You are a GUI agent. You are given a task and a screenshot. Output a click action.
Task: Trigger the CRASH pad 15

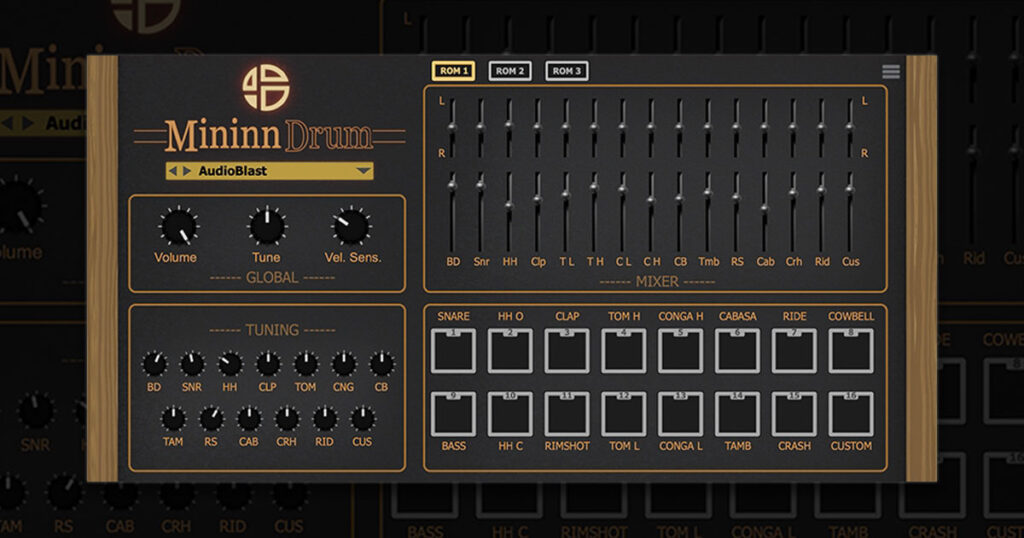794,414
